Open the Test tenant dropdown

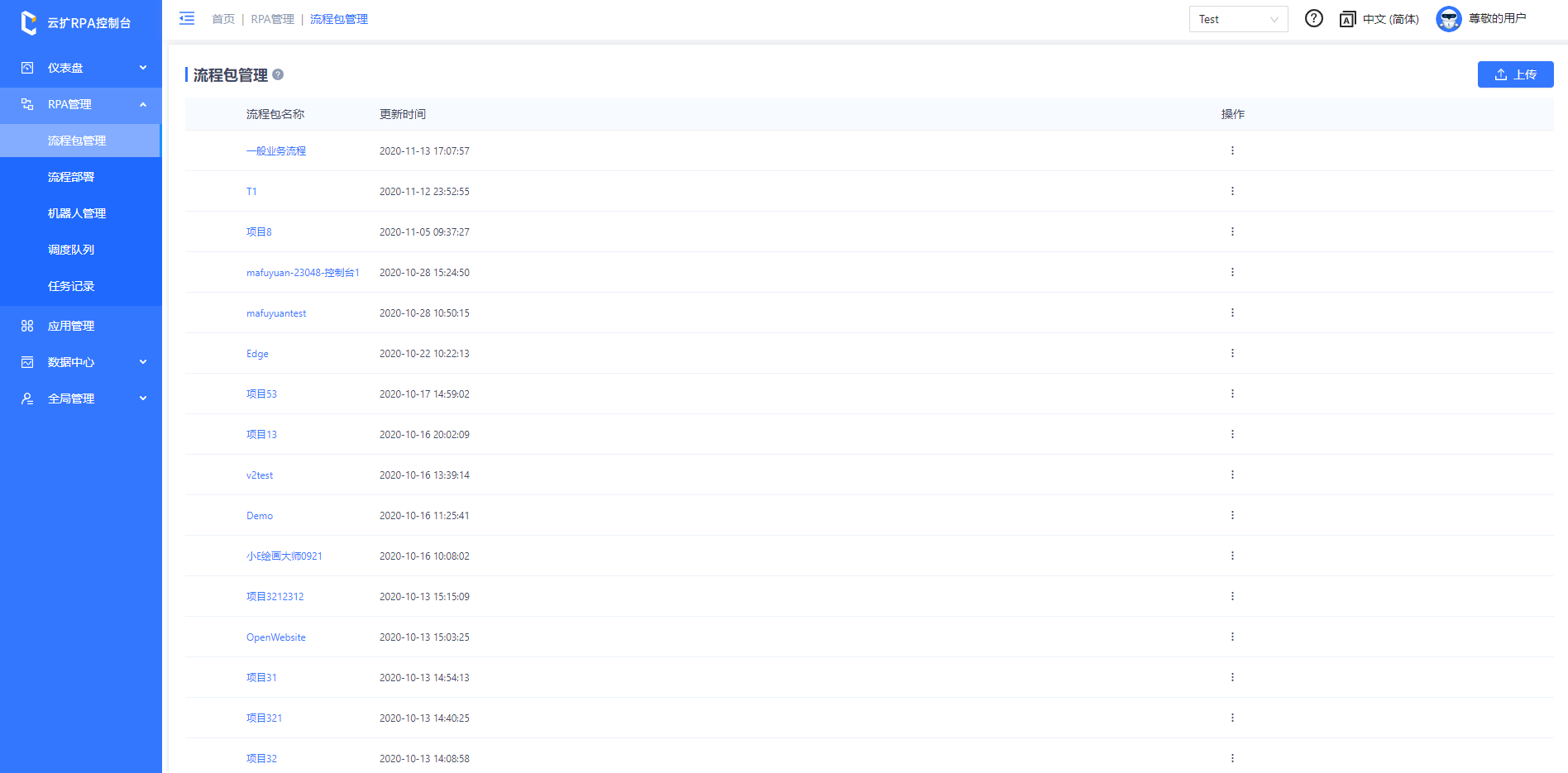click(1237, 19)
